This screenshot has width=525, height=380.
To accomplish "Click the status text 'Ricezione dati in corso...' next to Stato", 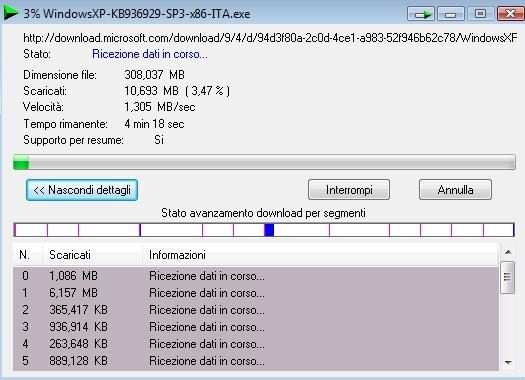I will click(150, 54).
